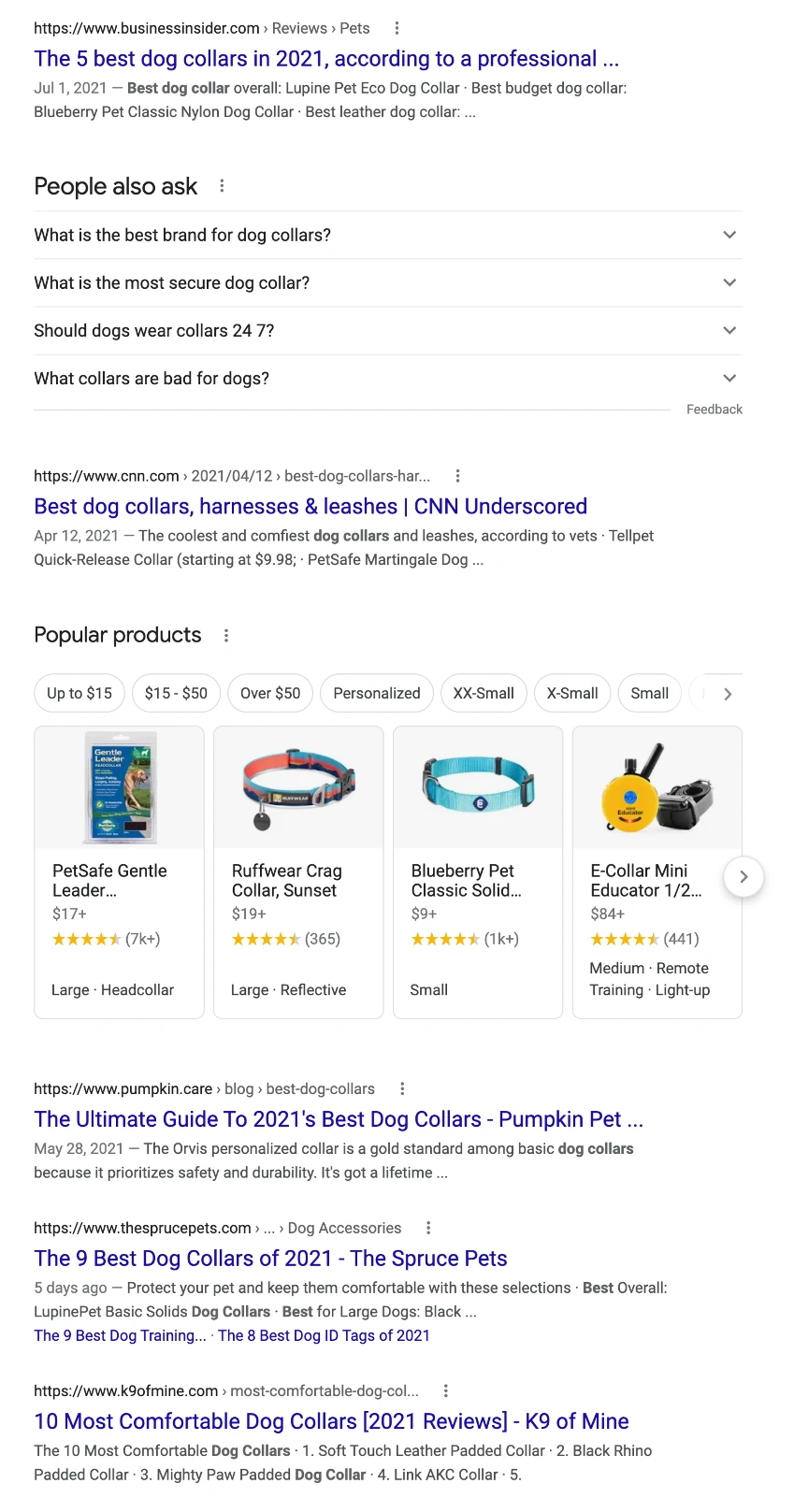Screen dimensions: 794x1512
Task: Show next products with carousel arrow
Action: [x=743, y=877]
